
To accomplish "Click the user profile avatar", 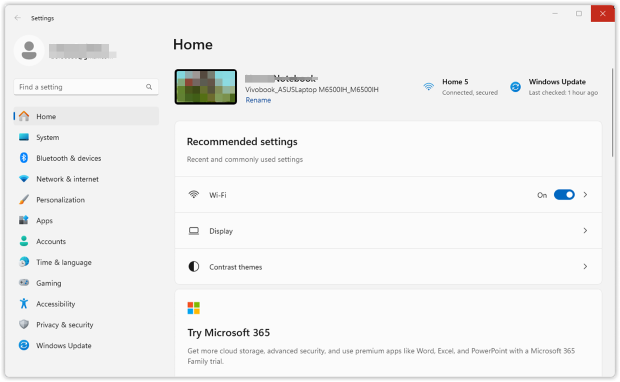I will pyautogui.click(x=29, y=51).
